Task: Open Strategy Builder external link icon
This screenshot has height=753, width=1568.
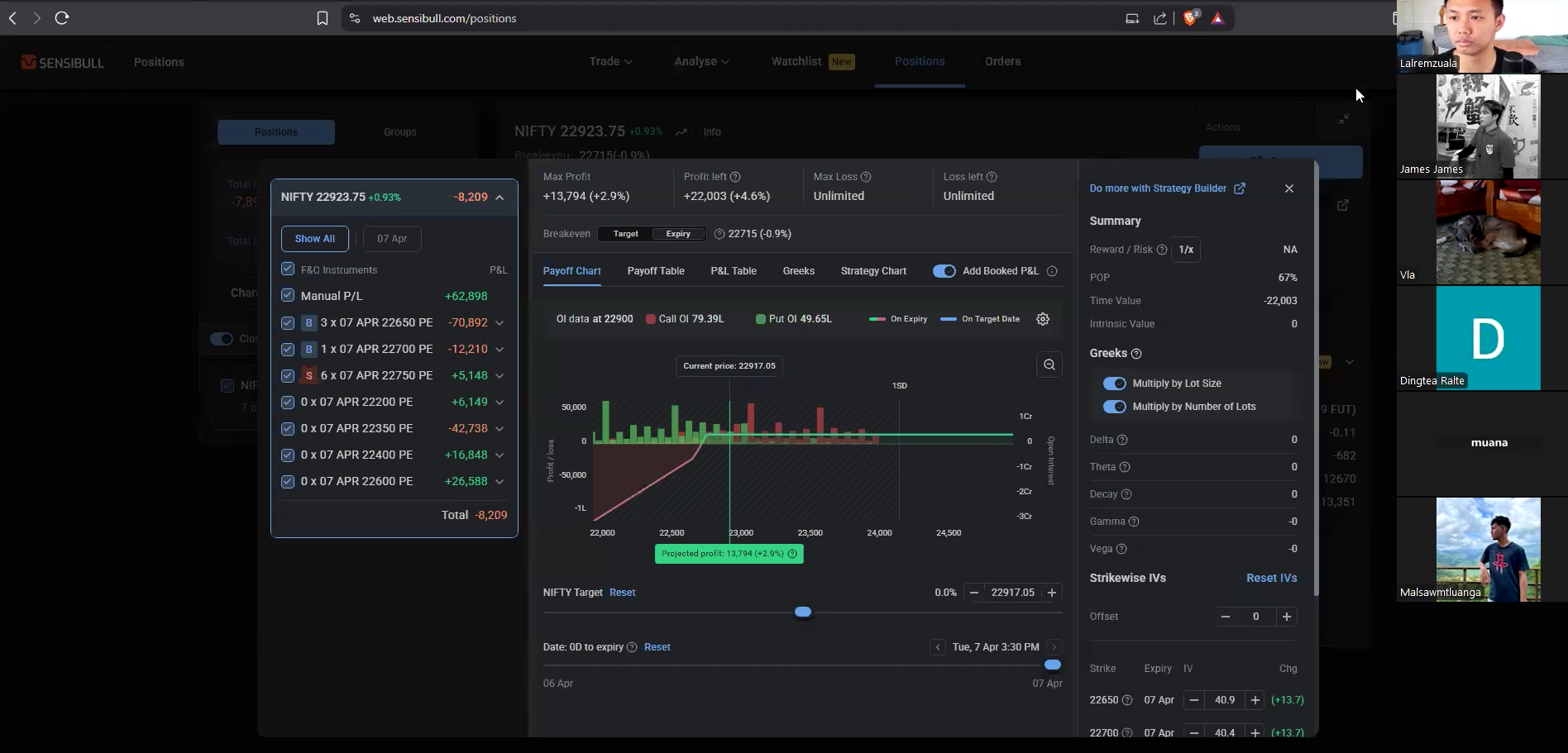Action: point(1240,188)
